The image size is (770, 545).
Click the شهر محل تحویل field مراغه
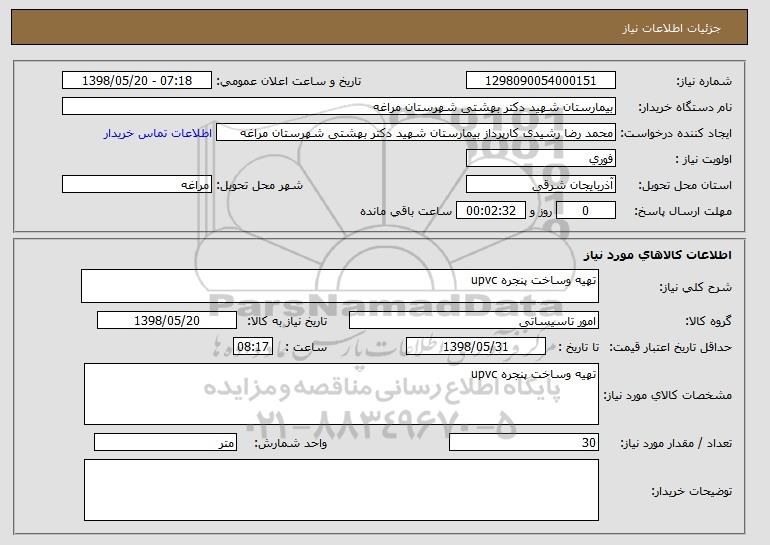(x=137, y=185)
